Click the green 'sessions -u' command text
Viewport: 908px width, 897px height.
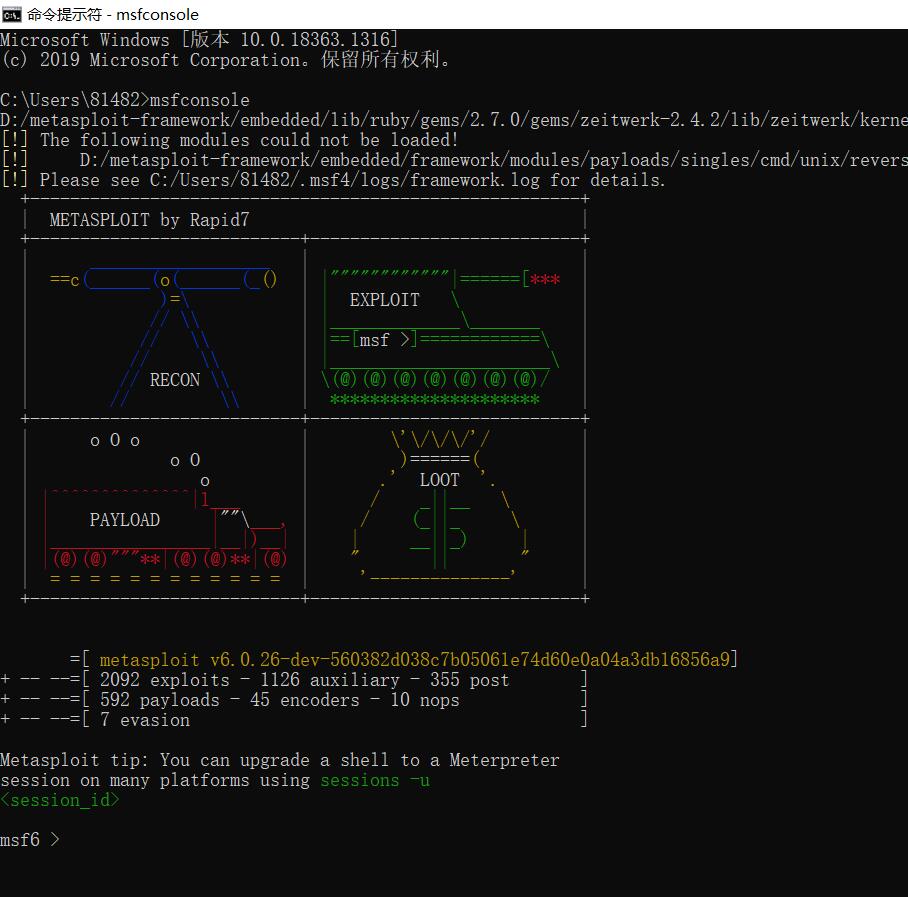(x=375, y=780)
